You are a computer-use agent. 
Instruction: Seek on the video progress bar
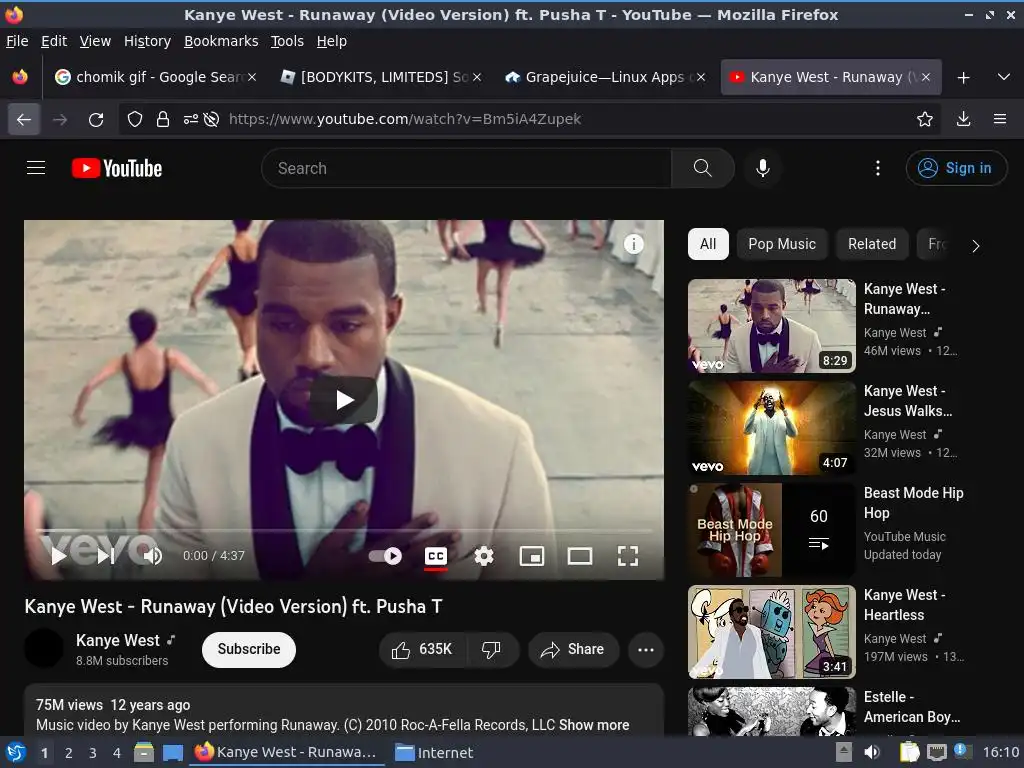click(x=344, y=531)
